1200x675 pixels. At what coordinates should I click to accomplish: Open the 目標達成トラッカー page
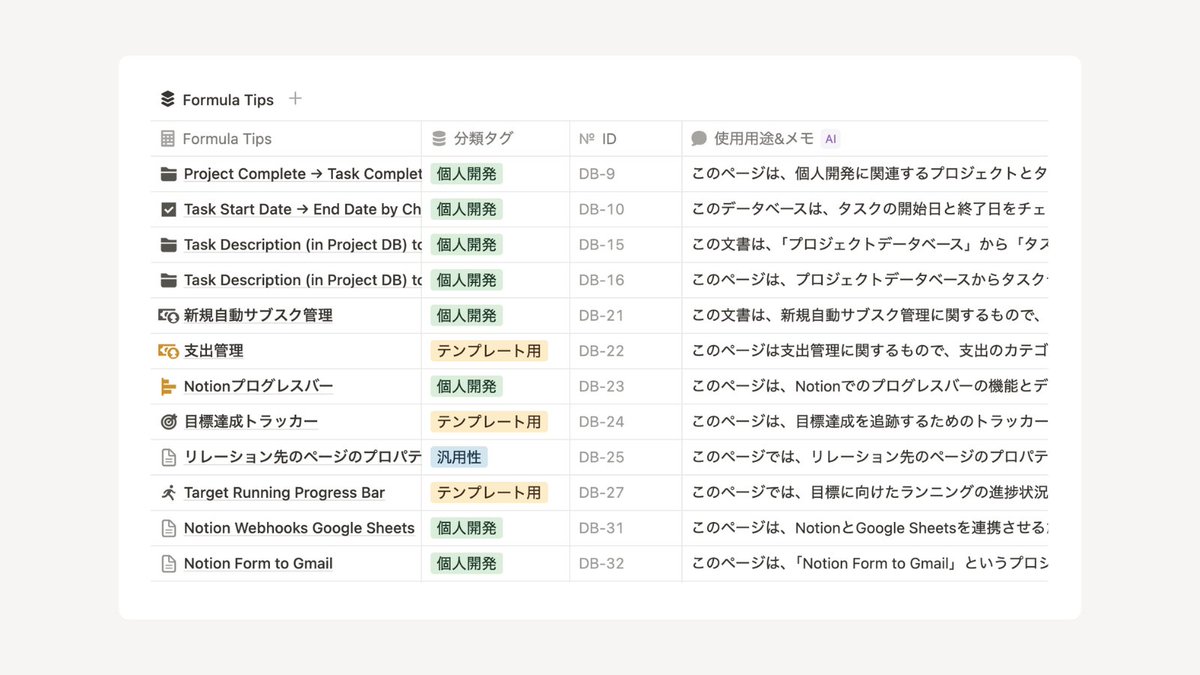[251, 422]
